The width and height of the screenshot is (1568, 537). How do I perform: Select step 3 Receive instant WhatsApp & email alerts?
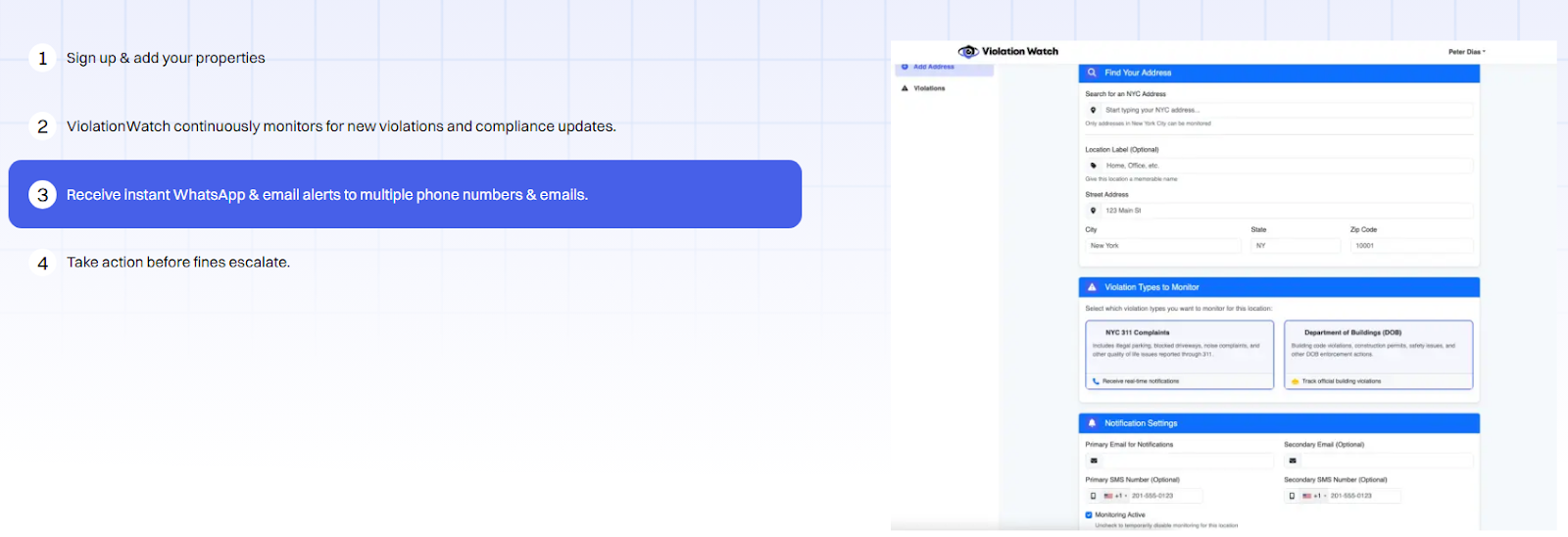pyautogui.click(x=405, y=194)
